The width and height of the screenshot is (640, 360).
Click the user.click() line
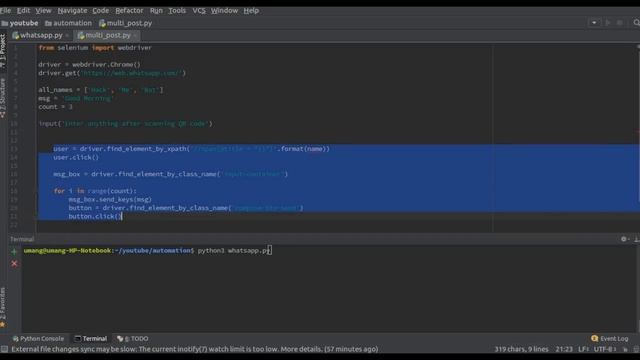(76, 158)
